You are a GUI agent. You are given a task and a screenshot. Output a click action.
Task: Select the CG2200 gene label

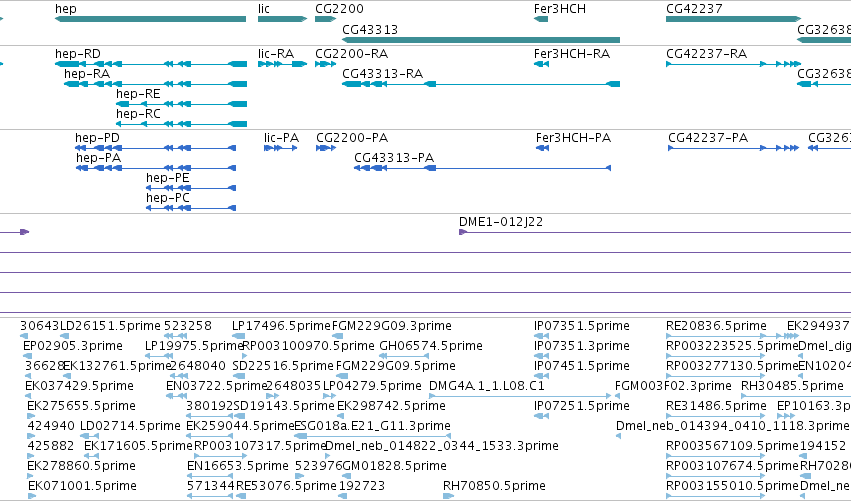(x=339, y=9)
